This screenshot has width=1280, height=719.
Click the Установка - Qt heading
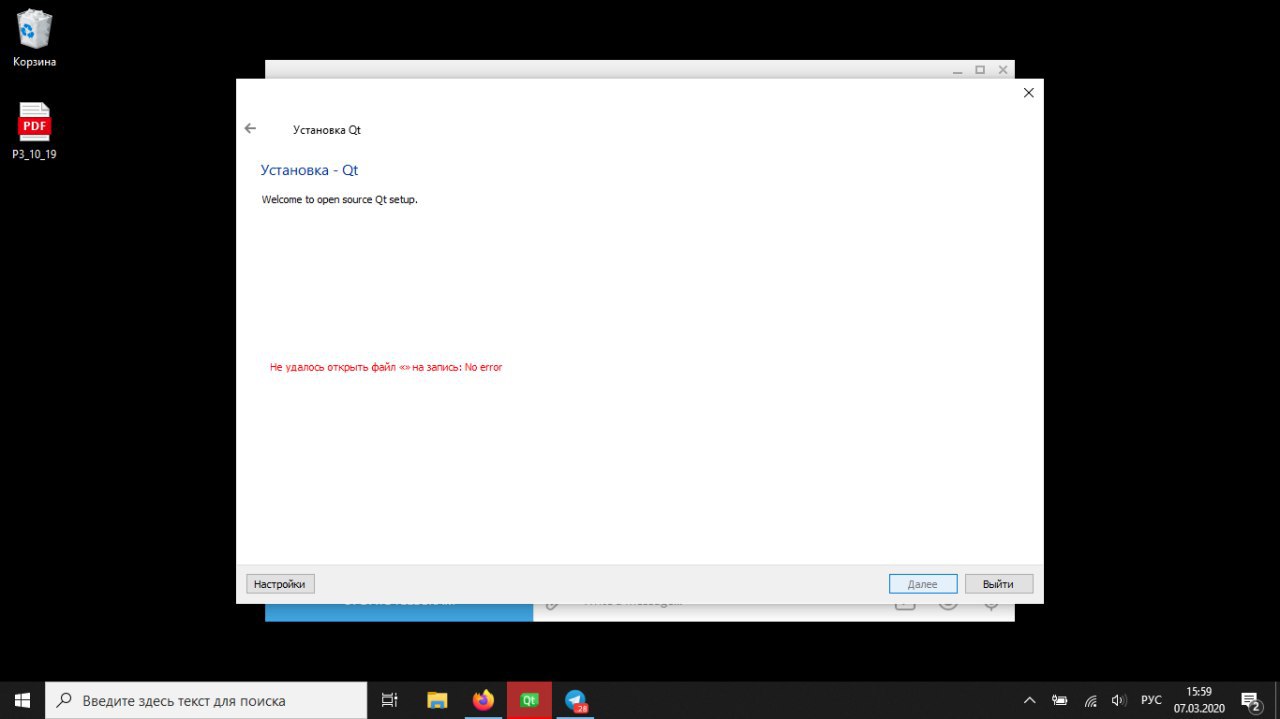[x=309, y=170]
